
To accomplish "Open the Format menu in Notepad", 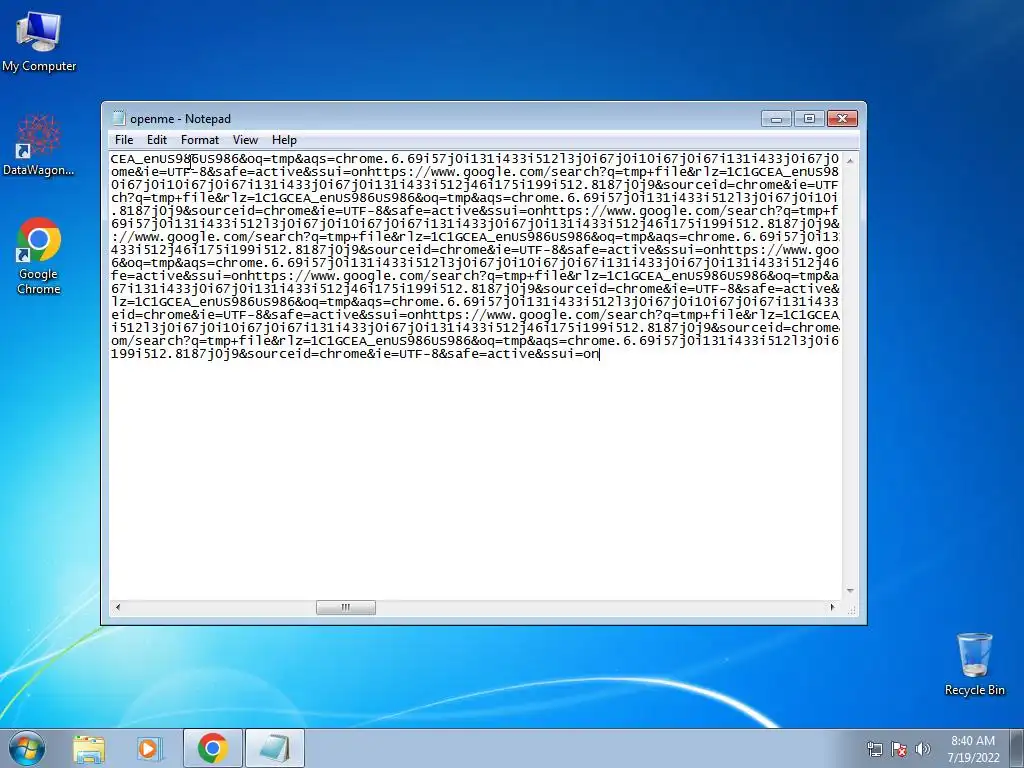I will (x=199, y=140).
